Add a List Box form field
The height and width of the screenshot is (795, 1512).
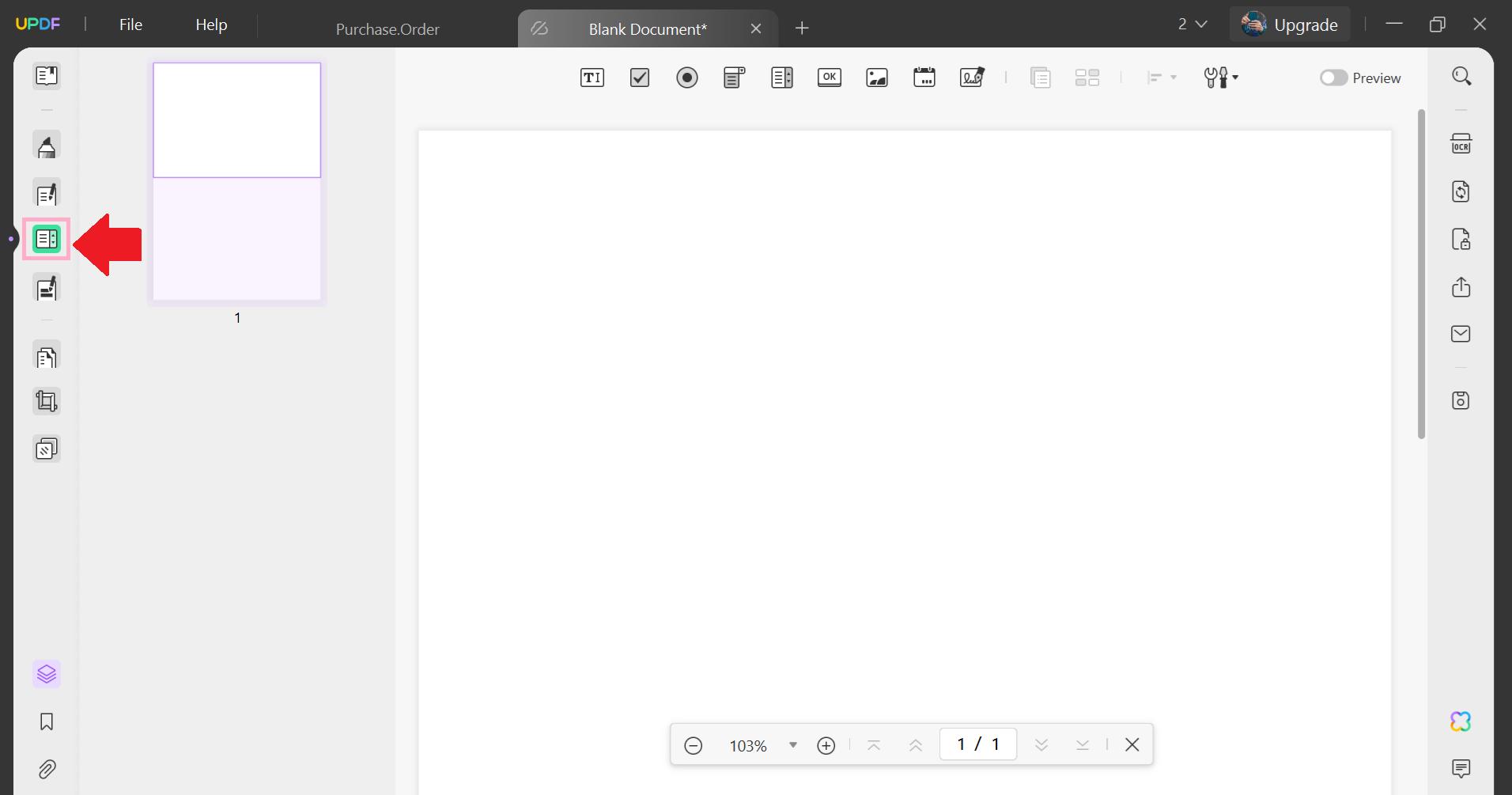pyautogui.click(x=782, y=78)
